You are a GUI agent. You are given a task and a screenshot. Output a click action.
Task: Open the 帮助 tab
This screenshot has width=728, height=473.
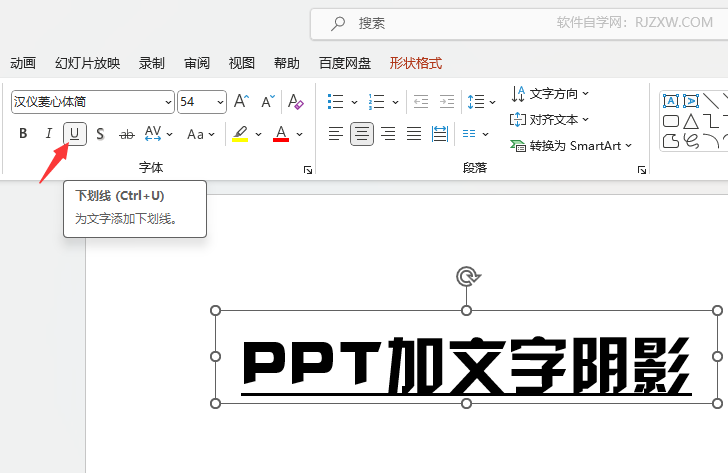pyautogui.click(x=287, y=63)
